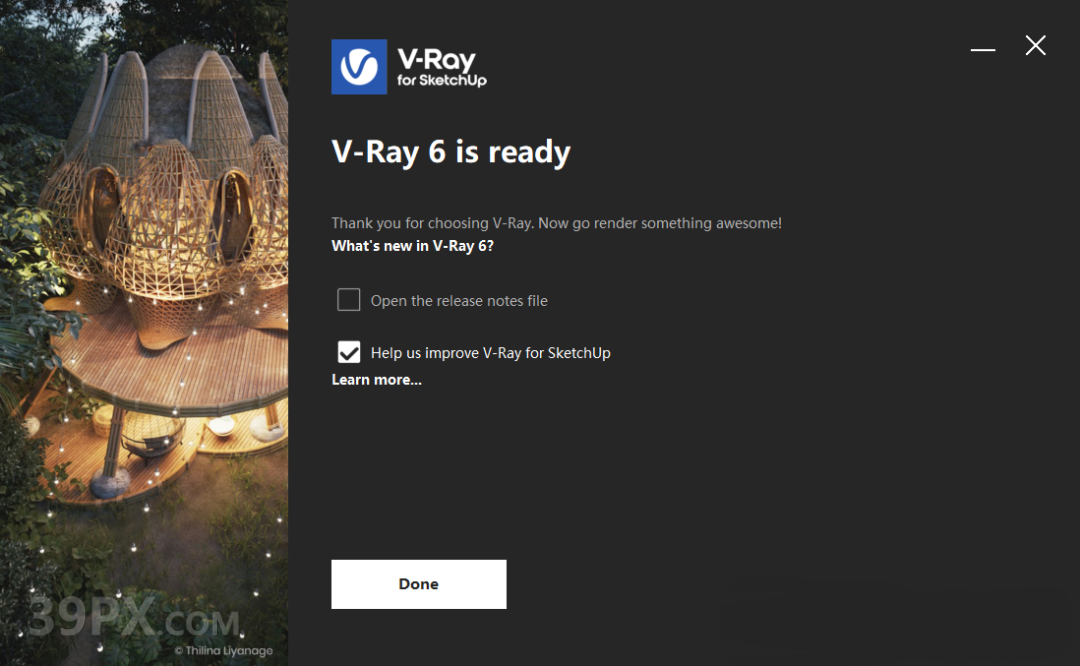Click the Open the release notes file label
This screenshot has height=666, width=1080.
point(459,301)
